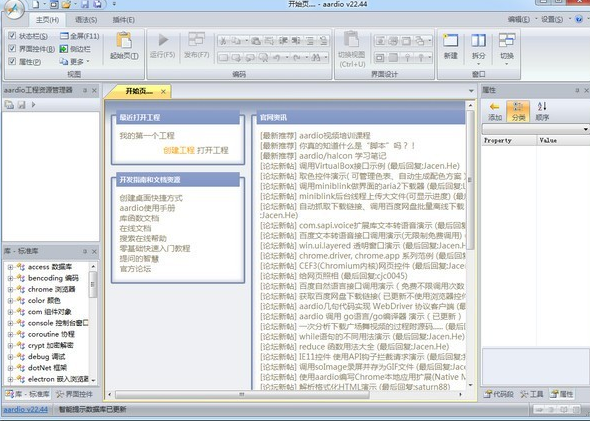590x421 pixels.
Task: Toggle the 状态栏(S) checkbox
Action: (12, 36)
